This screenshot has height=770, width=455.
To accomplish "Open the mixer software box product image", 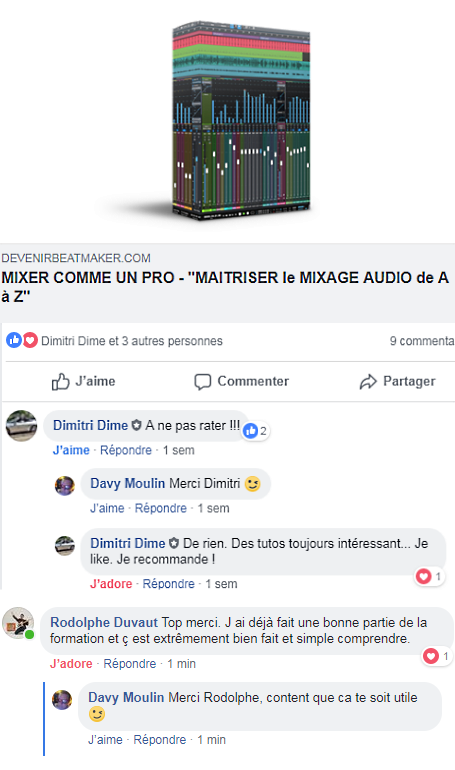I will coord(241,120).
